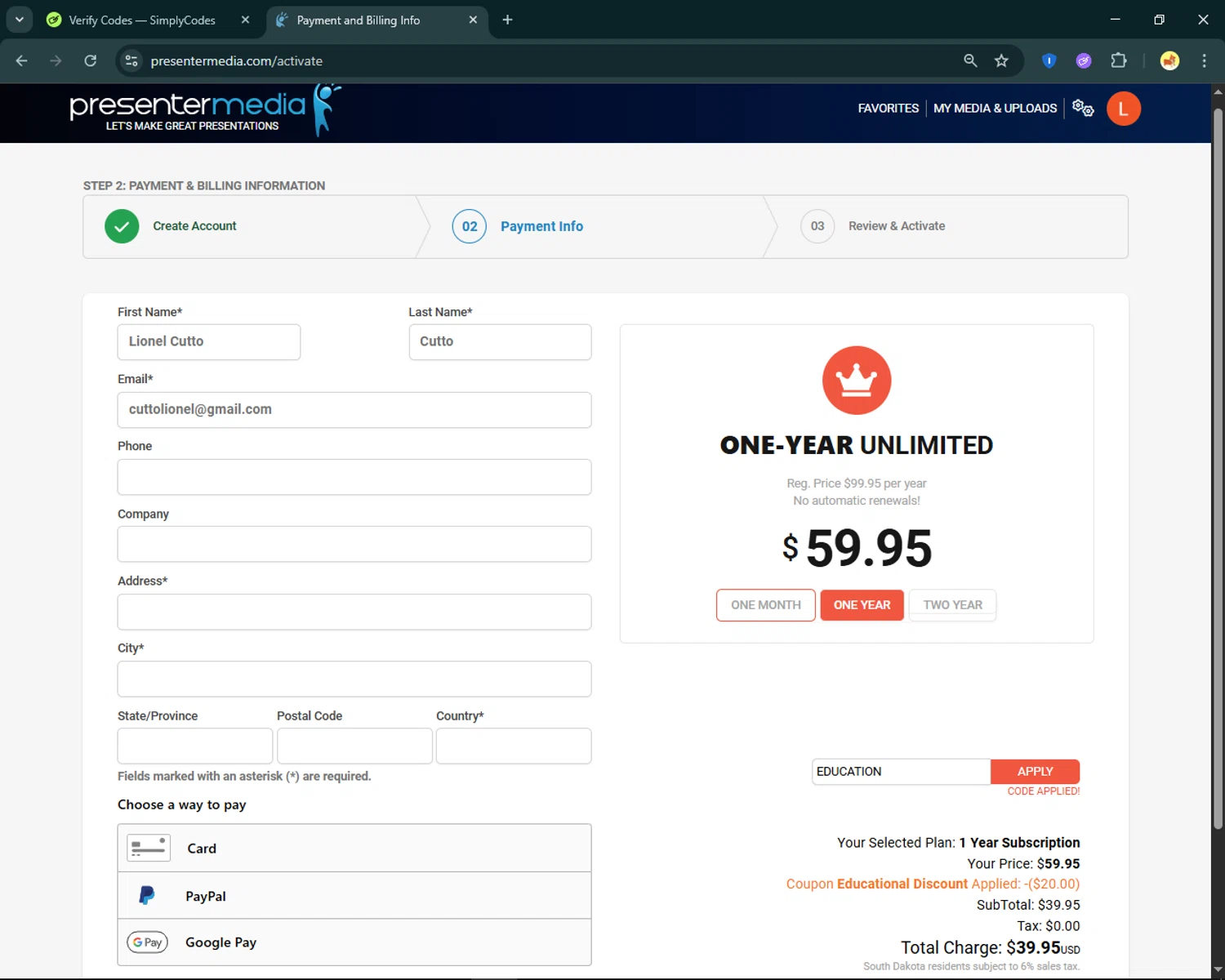
Task: Close the Payment and Billing Info tab
Action: [x=473, y=20]
